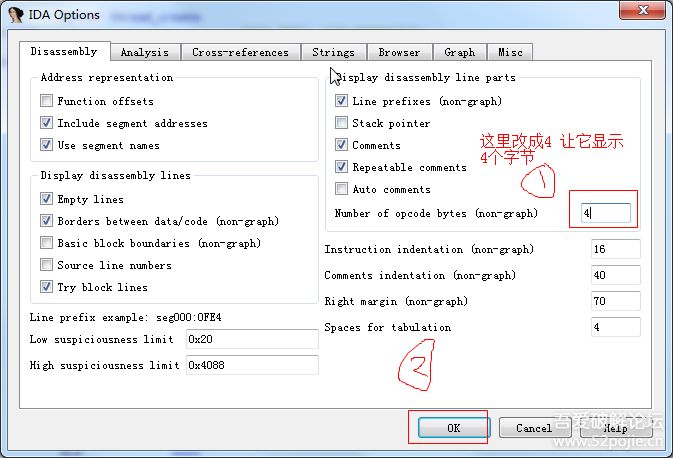The width and height of the screenshot is (673, 458).
Task: Uncheck the Empty lines option
Action: click(x=46, y=199)
